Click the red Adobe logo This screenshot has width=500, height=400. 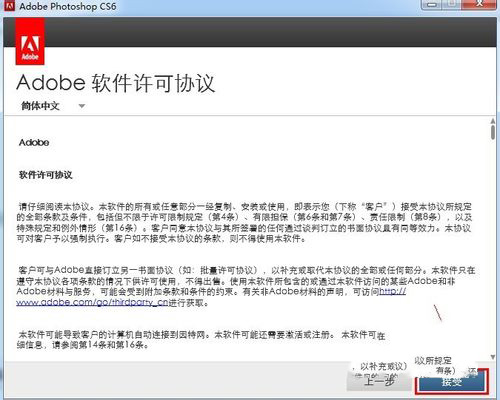[x=30, y=42]
